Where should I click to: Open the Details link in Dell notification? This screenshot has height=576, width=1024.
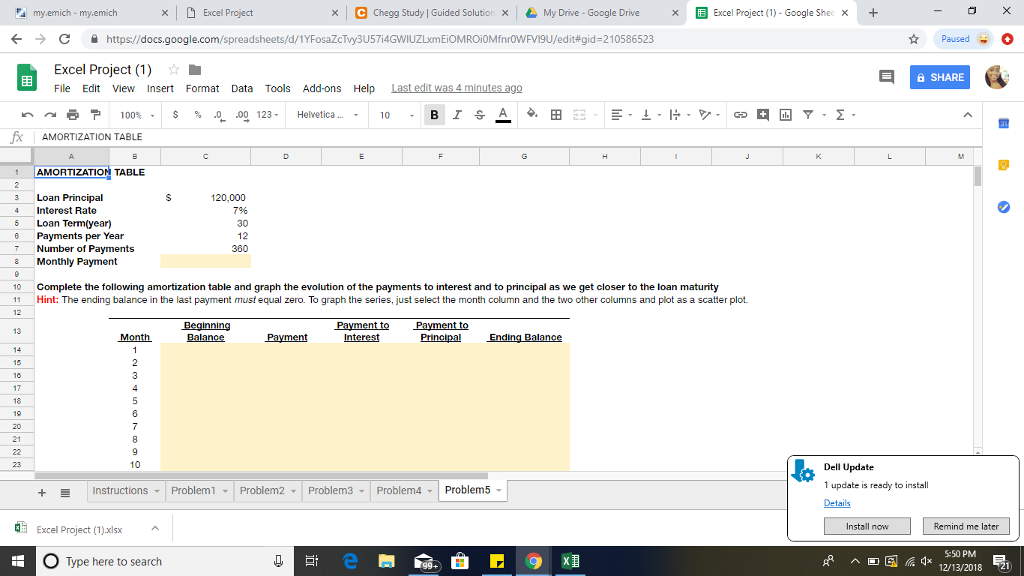837,503
